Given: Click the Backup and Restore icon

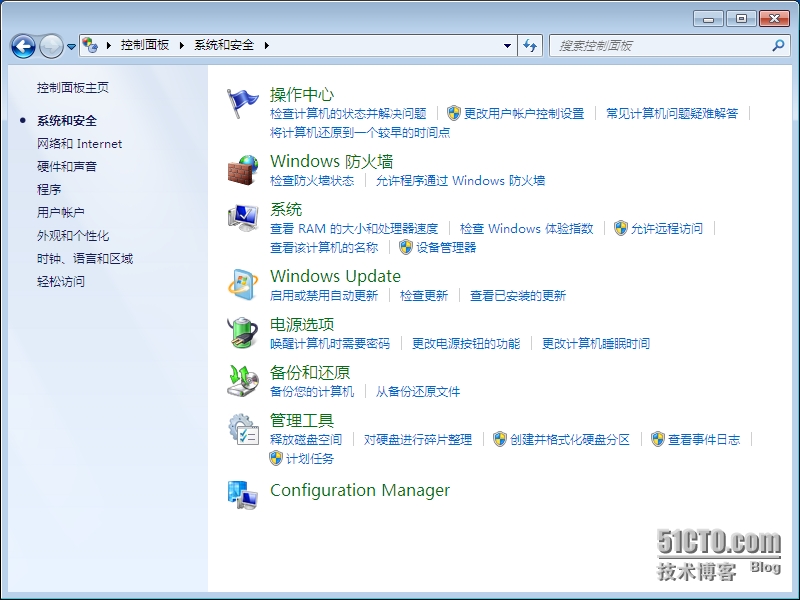Looking at the screenshot, I should coord(243,381).
